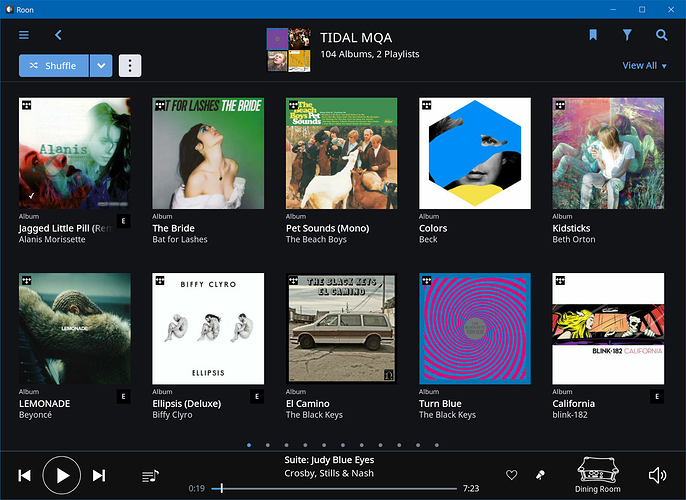The width and height of the screenshot is (686, 500).
Task: Click the bookmark icon
Action: pos(593,35)
